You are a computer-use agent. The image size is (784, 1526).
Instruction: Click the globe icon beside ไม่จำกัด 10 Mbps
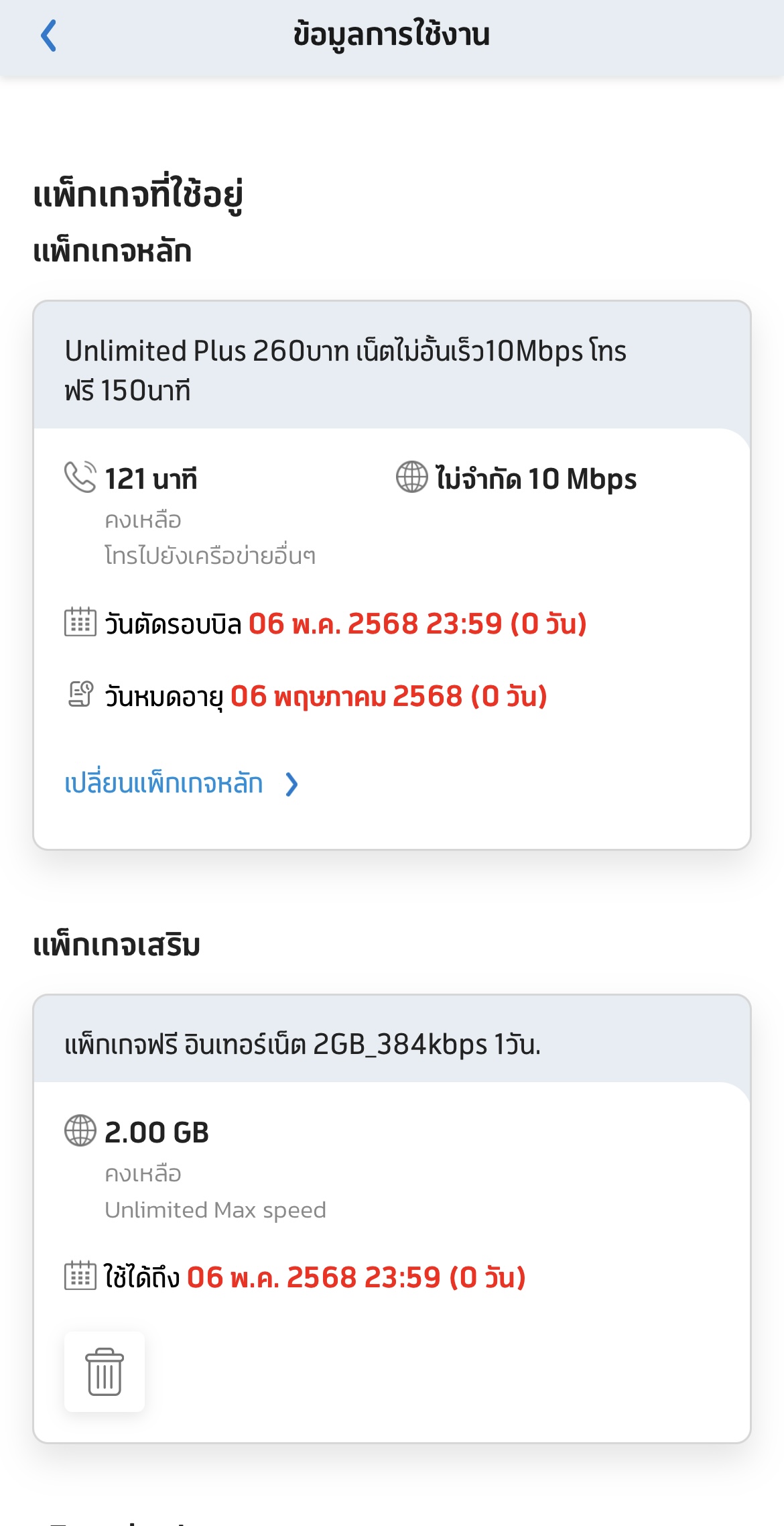click(x=411, y=477)
